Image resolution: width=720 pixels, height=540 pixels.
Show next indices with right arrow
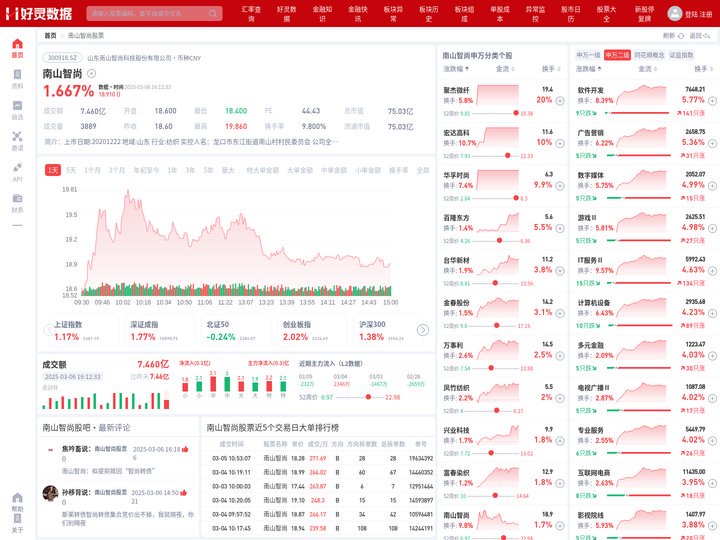click(423, 330)
